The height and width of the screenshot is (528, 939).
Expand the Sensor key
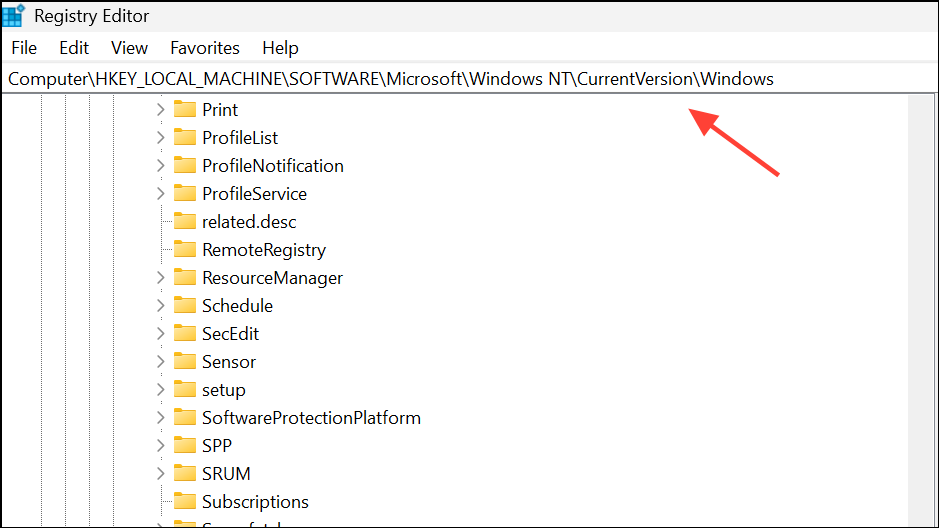(160, 362)
